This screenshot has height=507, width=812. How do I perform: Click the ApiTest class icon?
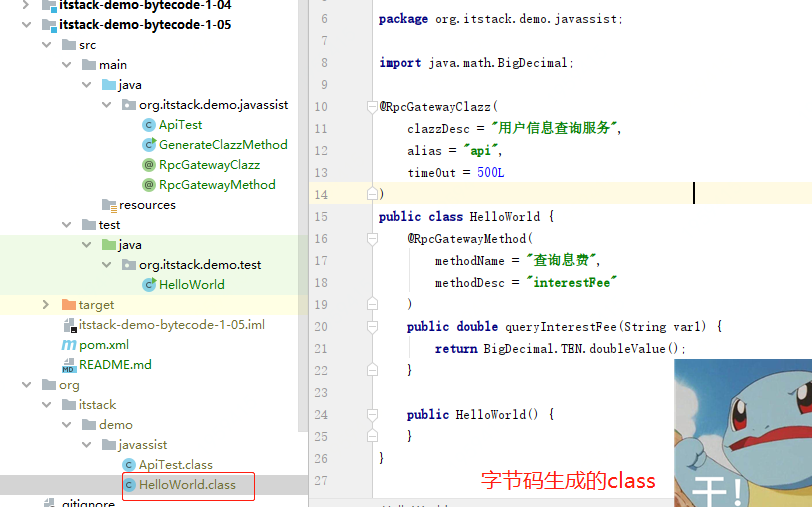point(149,125)
